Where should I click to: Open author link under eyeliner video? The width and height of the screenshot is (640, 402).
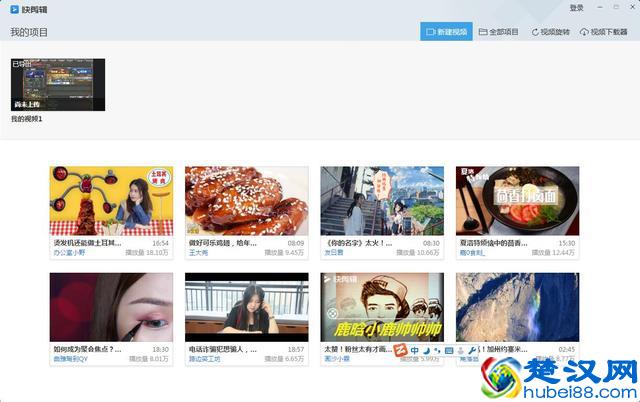pyautogui.click(x=71, y=359)
